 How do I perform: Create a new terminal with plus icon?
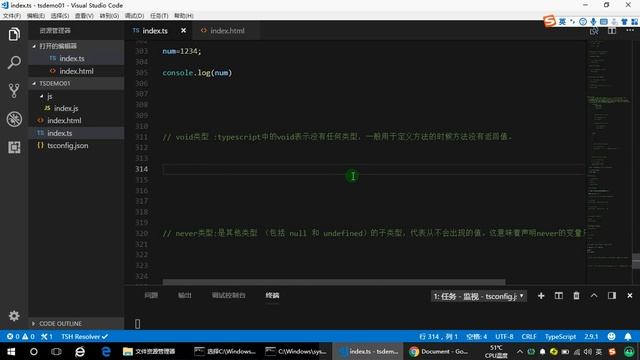[541, 296]
